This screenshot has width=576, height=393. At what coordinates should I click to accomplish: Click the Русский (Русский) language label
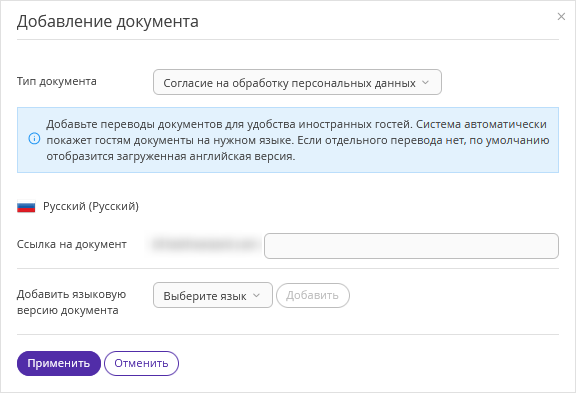click(x=91, y=206)
